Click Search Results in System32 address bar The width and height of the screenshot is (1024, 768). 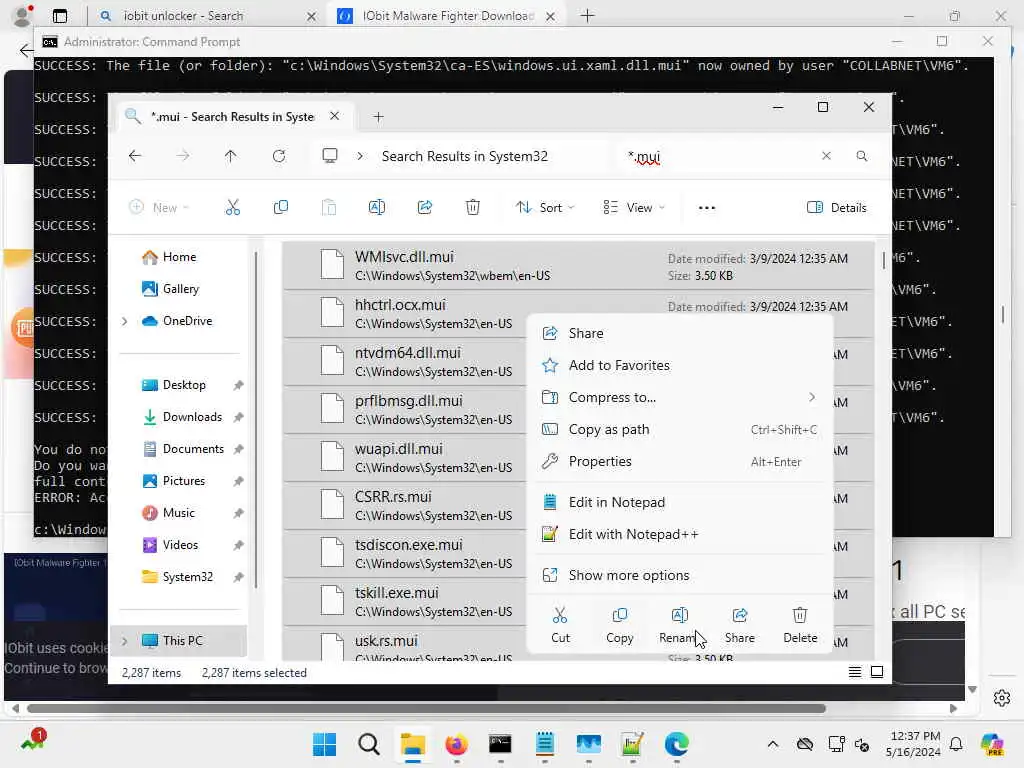tap(464, 156)
